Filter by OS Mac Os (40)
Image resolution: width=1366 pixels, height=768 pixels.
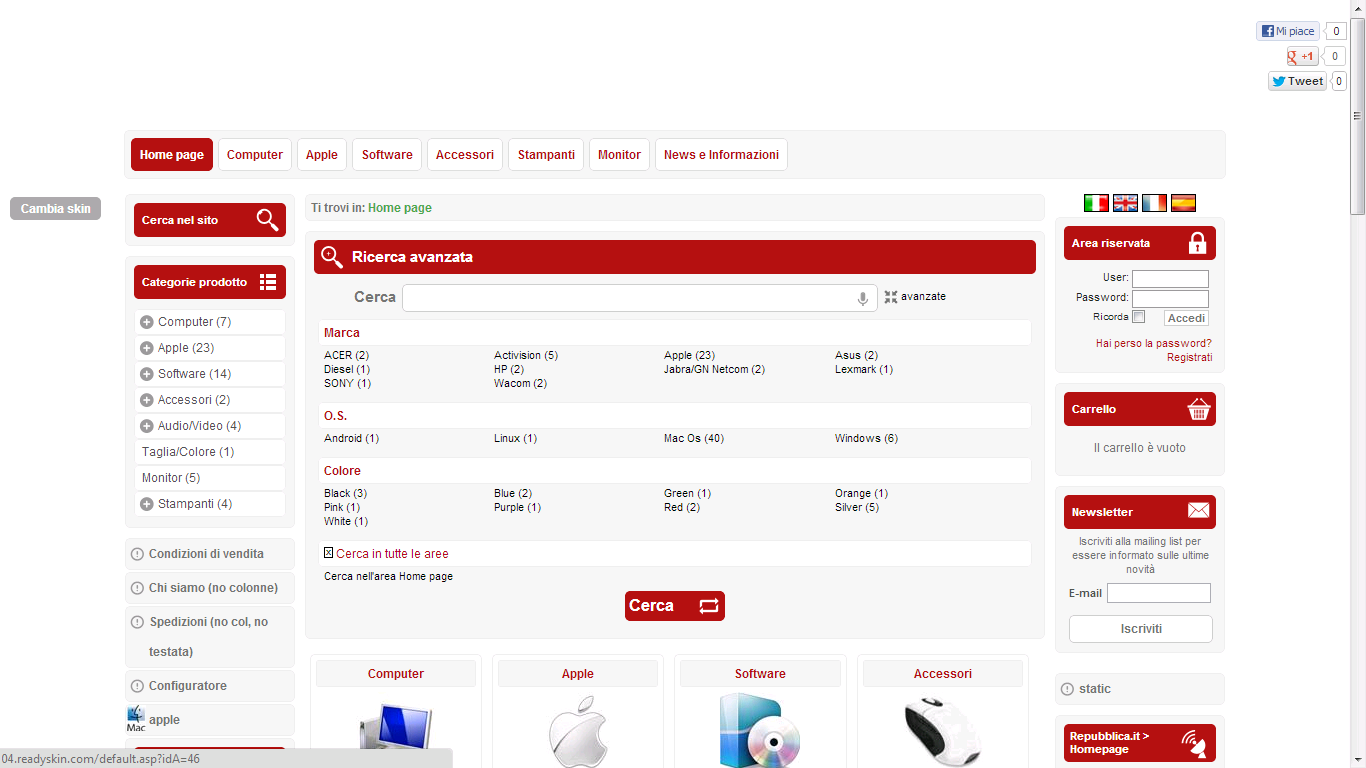point(694,438)
